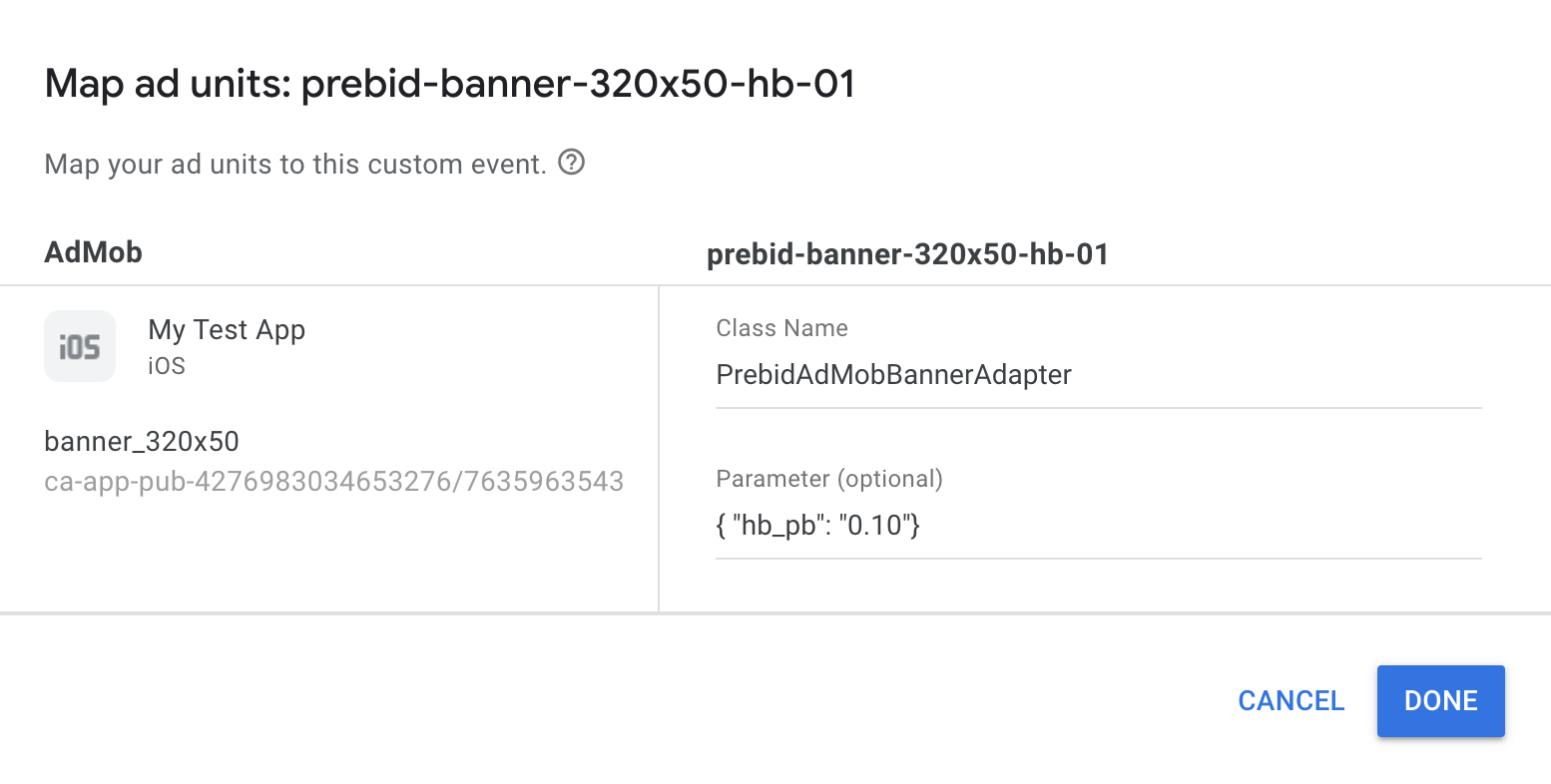Click the iOS label under My Test App
This screenshot has height=784, width=1551.
click(165, 365)
